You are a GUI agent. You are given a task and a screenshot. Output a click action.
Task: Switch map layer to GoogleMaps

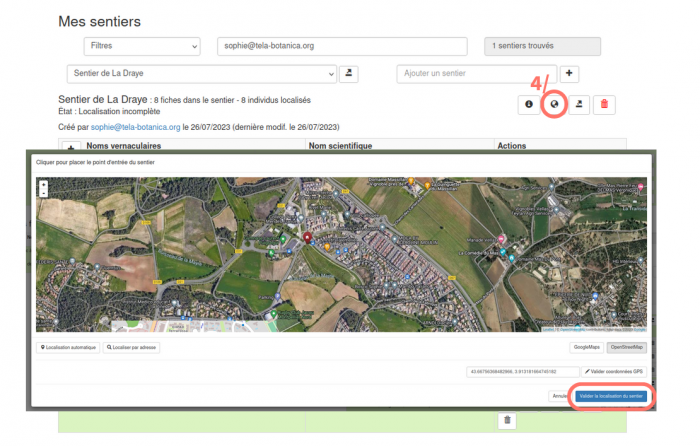586,347
